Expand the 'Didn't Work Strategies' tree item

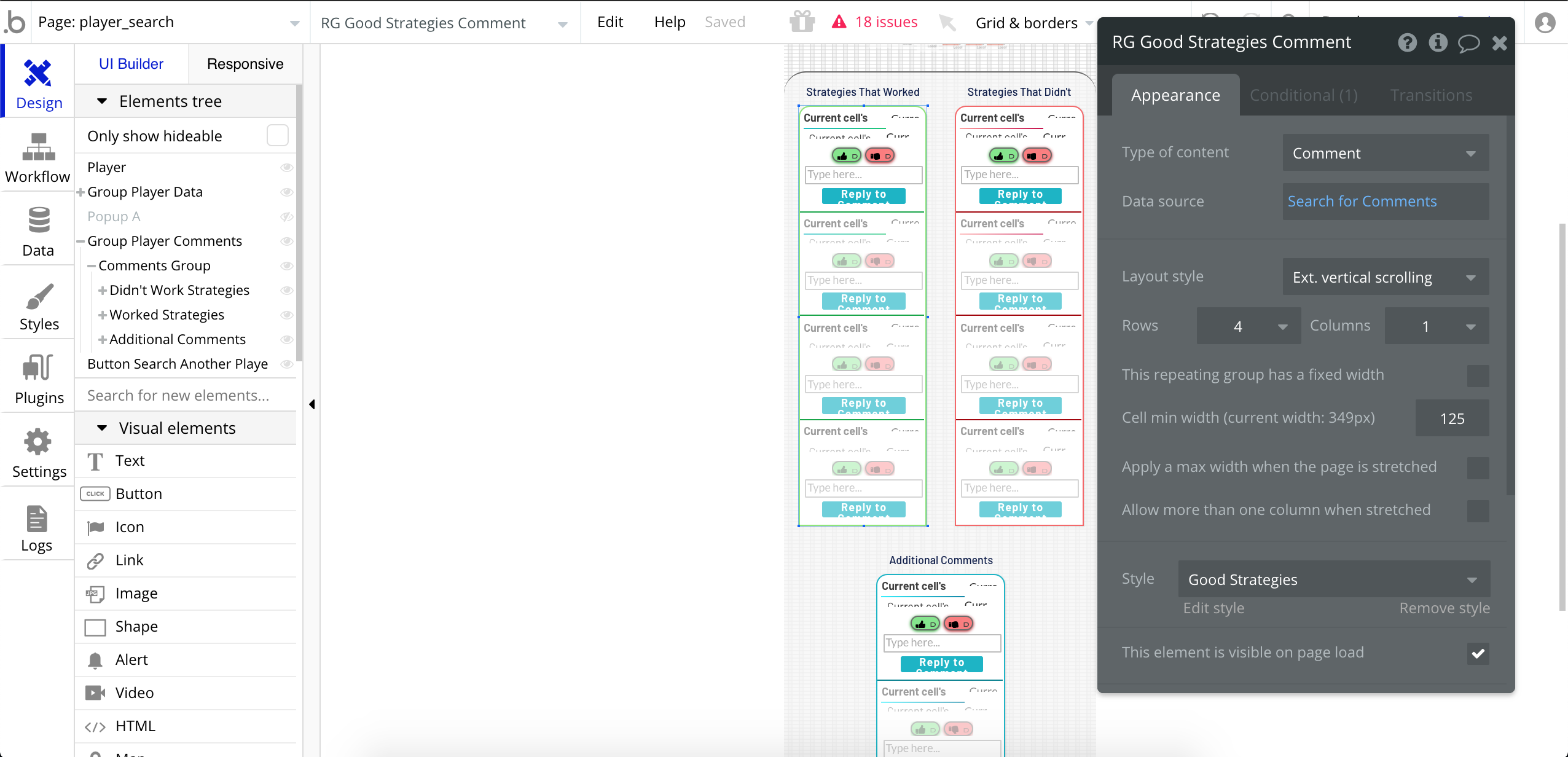(x=103, y=290)
